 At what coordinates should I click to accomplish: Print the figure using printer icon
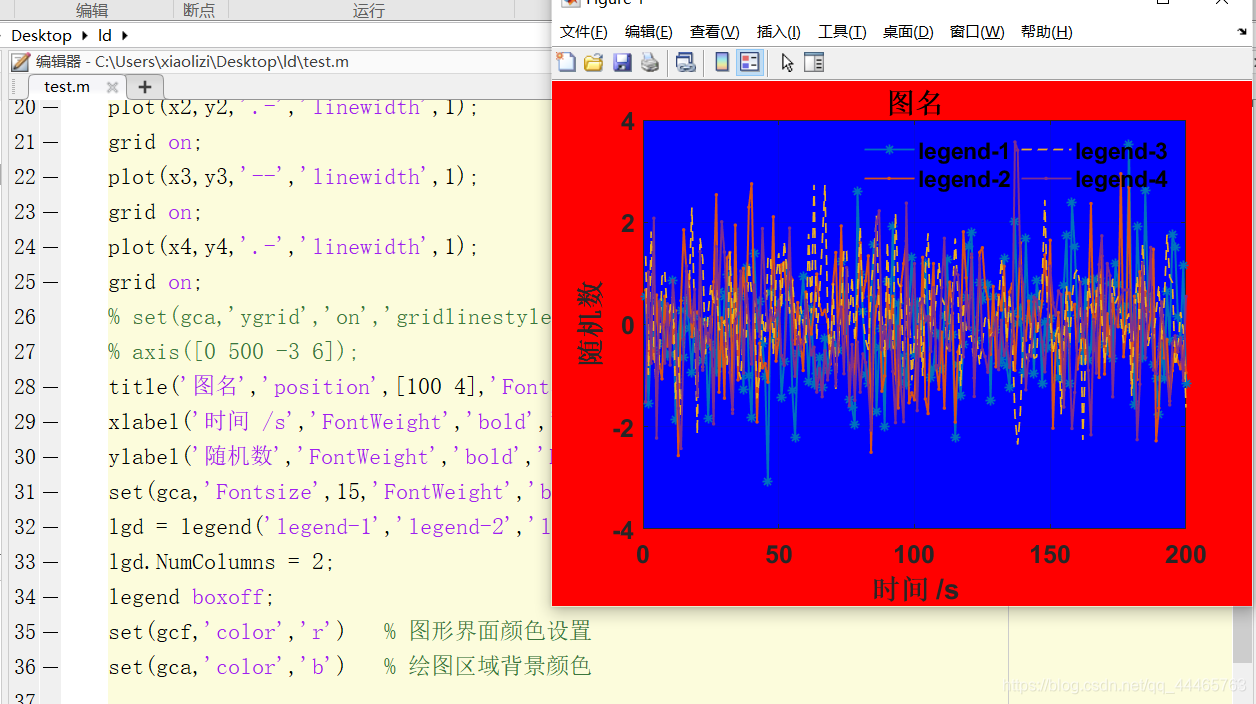coord(650,63)
